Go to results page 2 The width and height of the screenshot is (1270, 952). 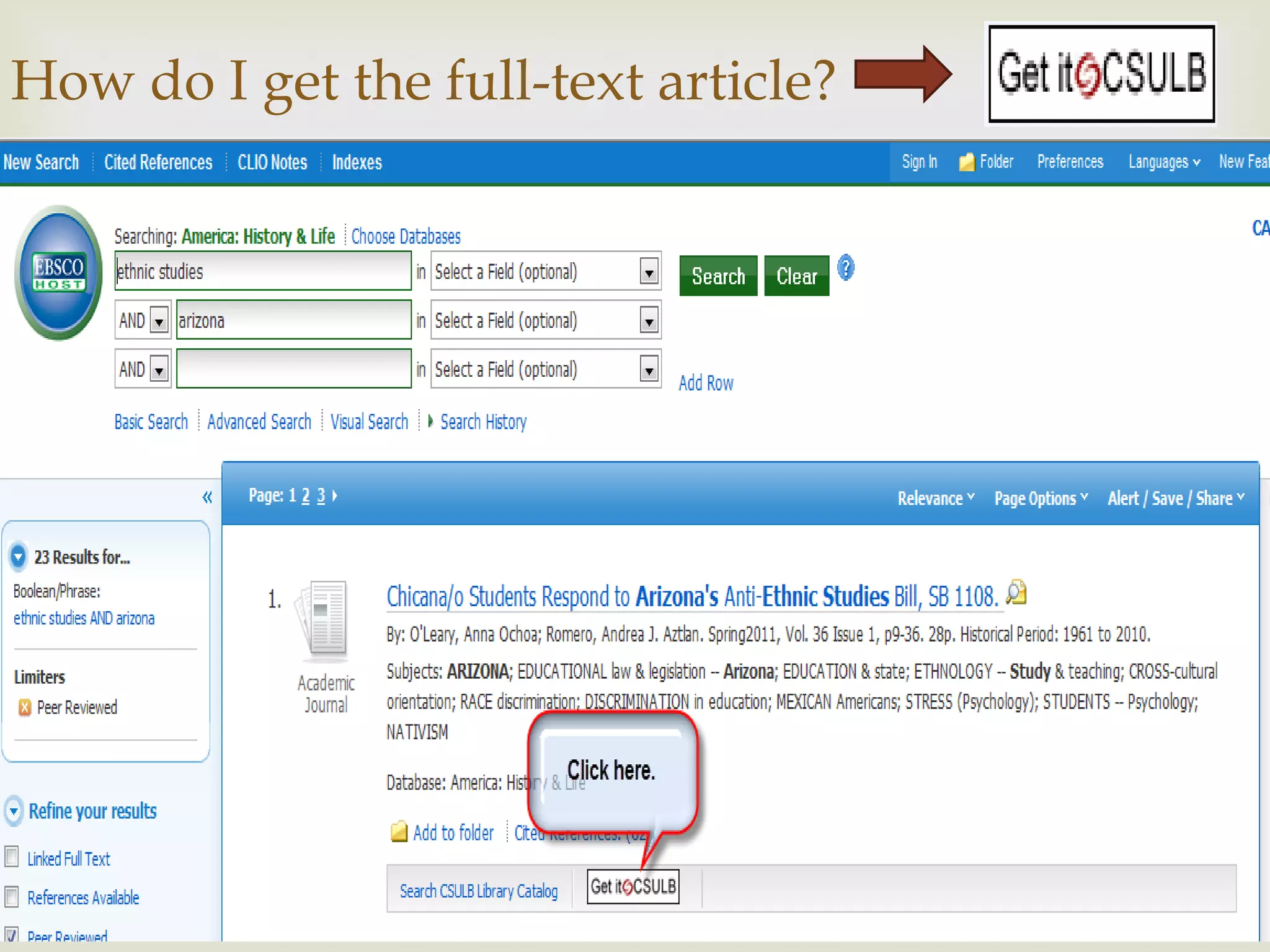[305, 496]
